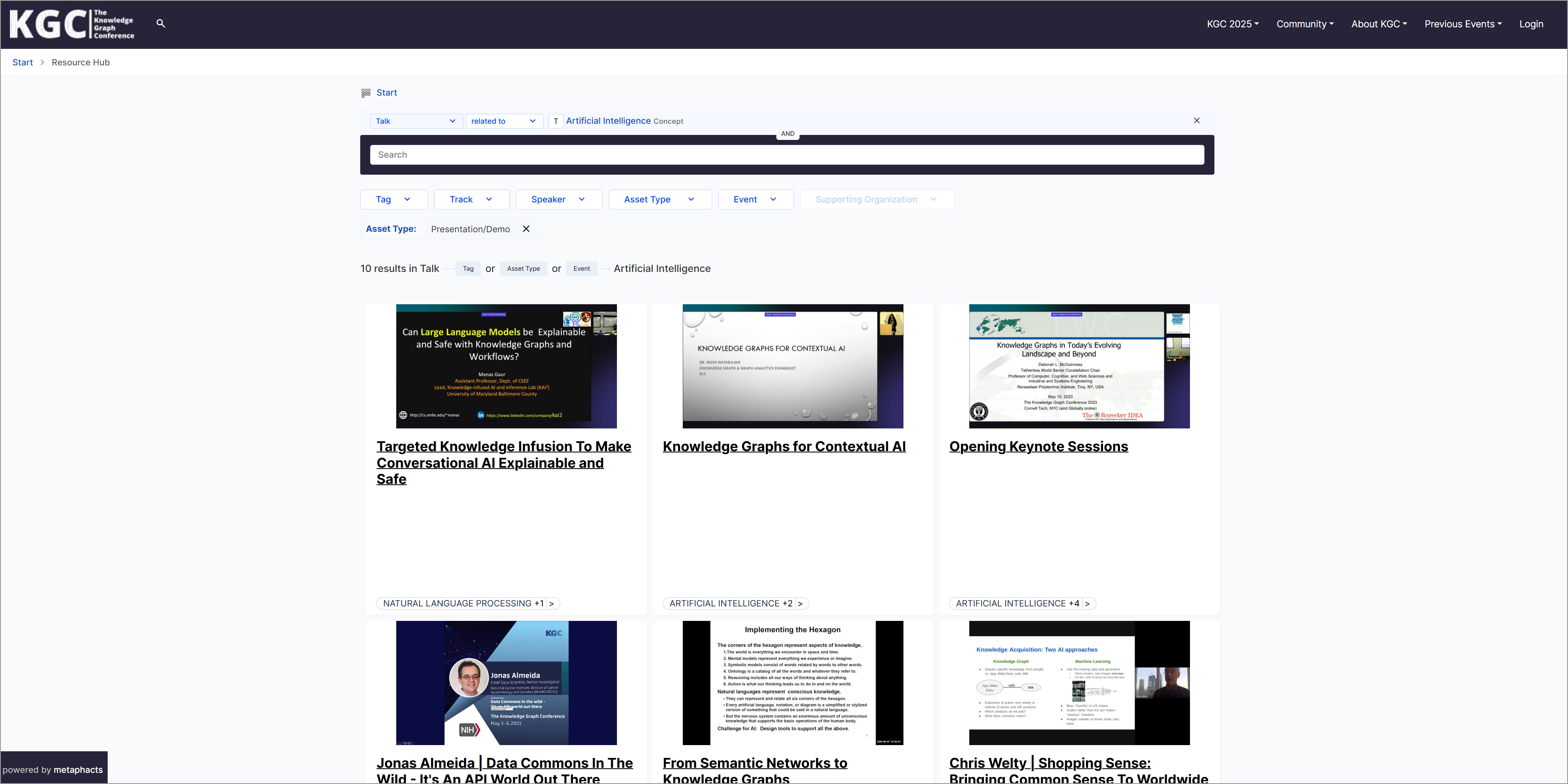Click the magnifier search icon in header
1568x784 pixels.
[161, 24]
